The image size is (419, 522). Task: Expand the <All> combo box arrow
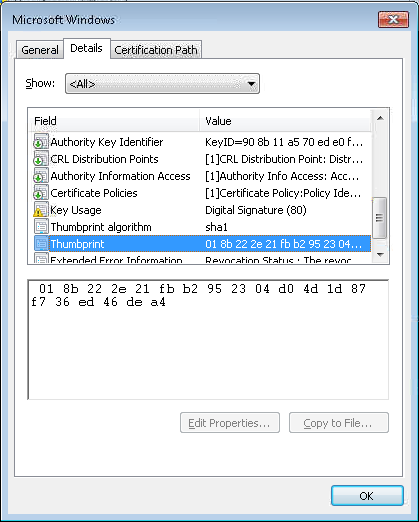click(251, 84)
